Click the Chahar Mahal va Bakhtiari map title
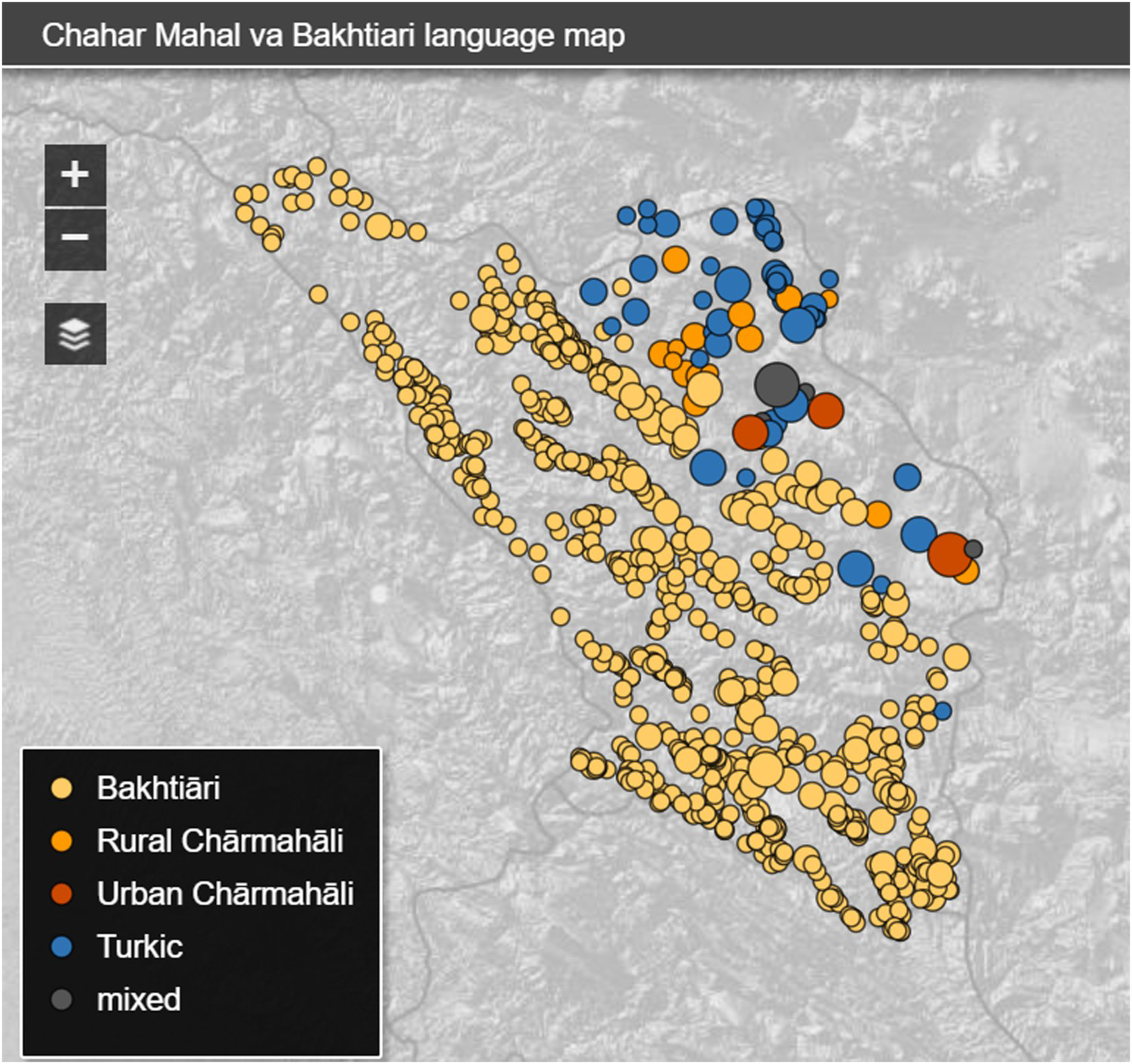Image resolution: width=1132 pixels, height=1064 pixels. tap(333, 35)
